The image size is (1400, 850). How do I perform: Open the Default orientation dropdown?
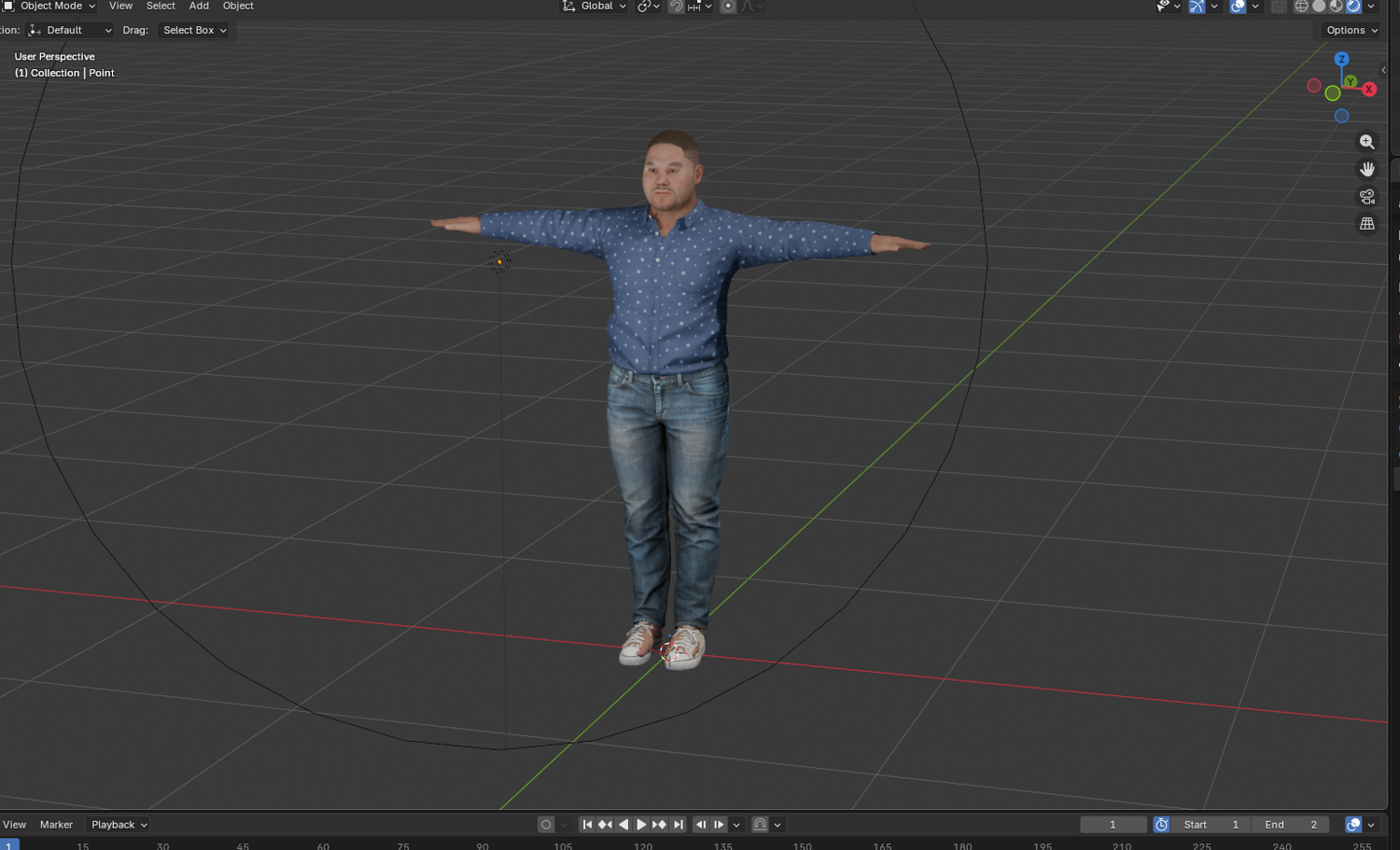click(70, 31)
